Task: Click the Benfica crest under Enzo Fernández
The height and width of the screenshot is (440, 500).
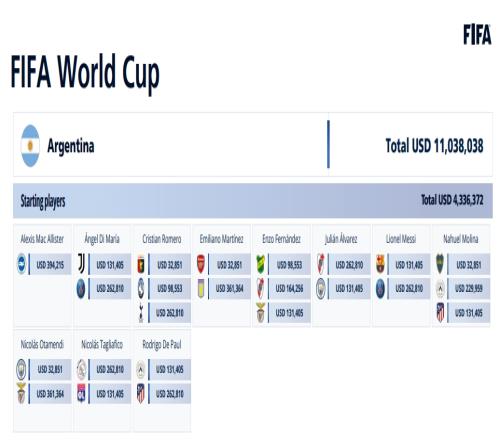Action: 261,312
